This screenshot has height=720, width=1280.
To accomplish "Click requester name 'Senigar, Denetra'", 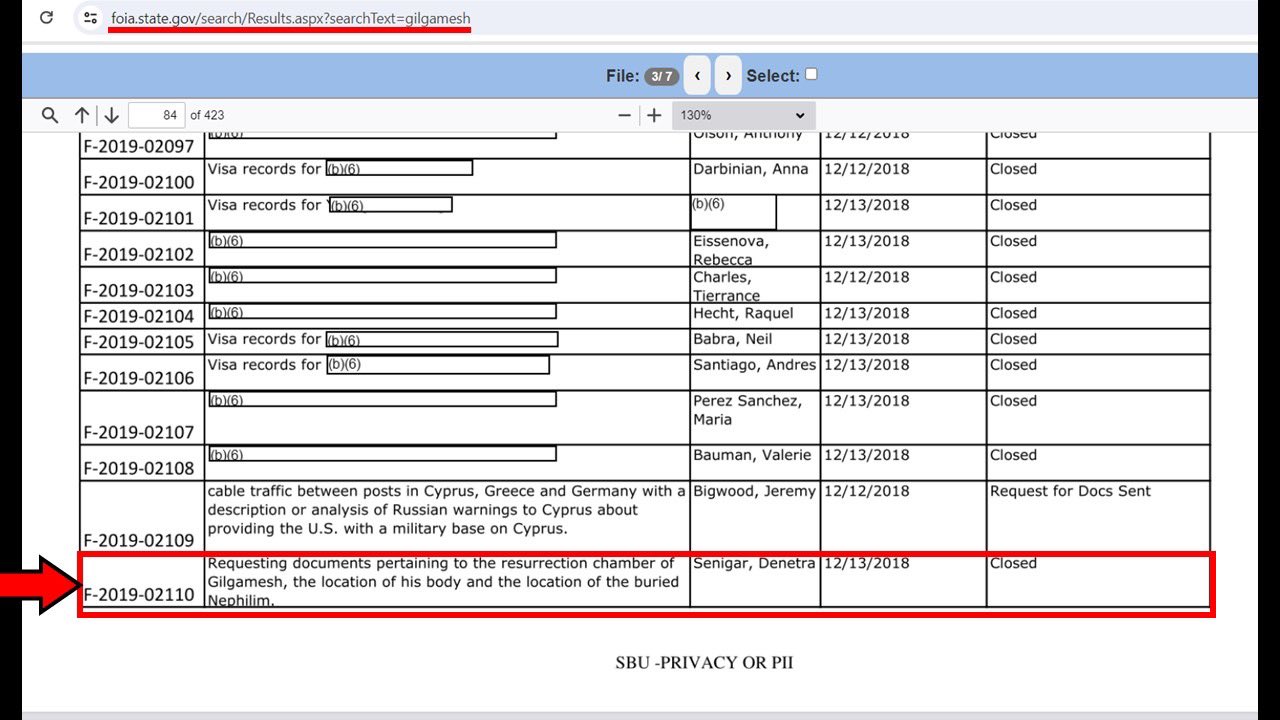I will click(x=754, y=563).
